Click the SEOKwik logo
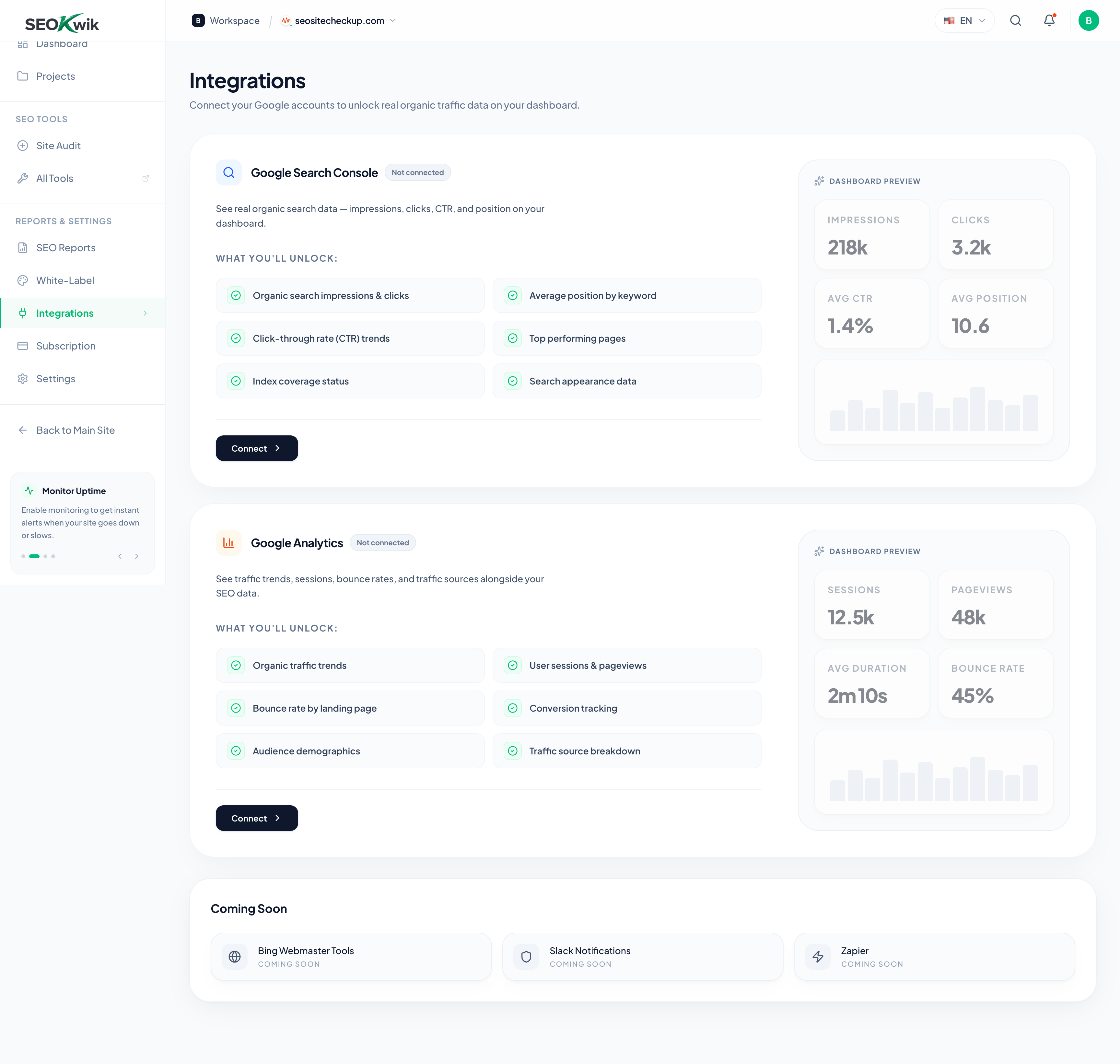The image size is (1120, 1064). [x=62, y=23]
